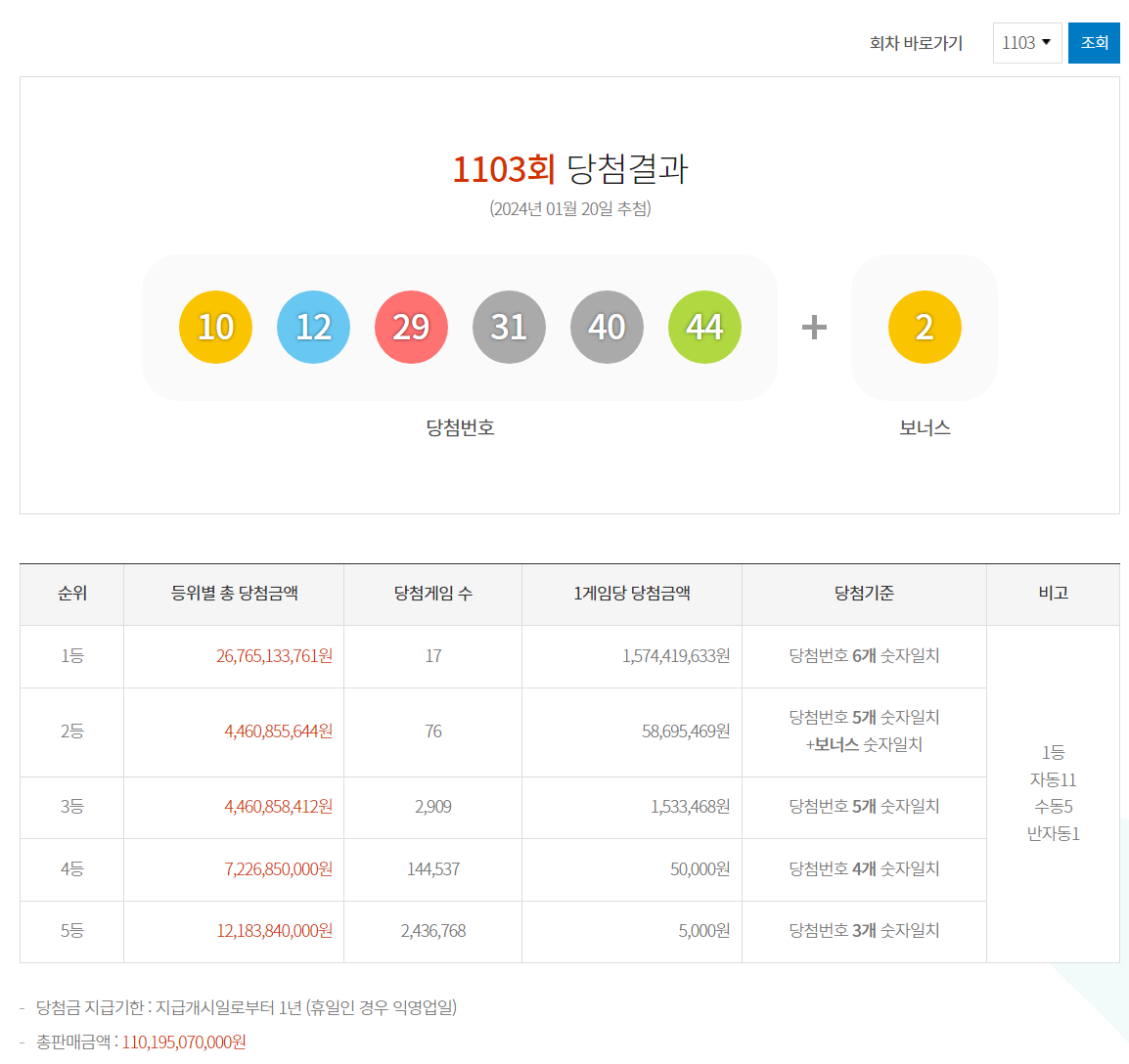Click the winner count 2,909
1129x1064 pixels.
click(x=432, y=807)
